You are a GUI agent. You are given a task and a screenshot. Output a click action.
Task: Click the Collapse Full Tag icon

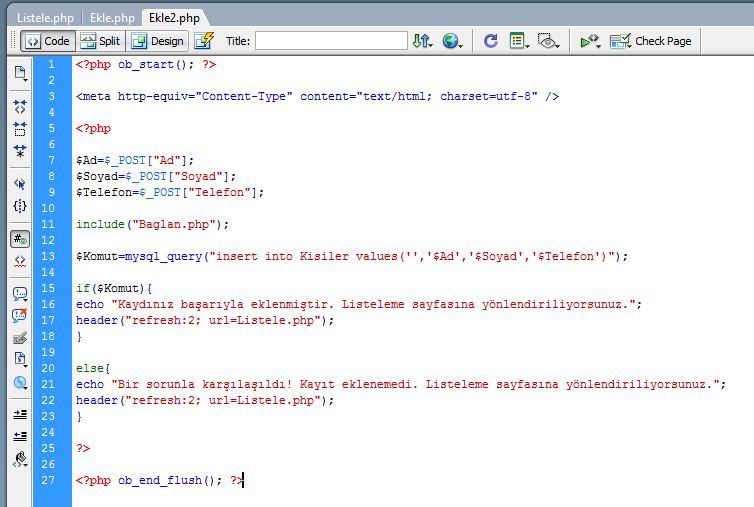pyautogui.click(x=20, y=106)
